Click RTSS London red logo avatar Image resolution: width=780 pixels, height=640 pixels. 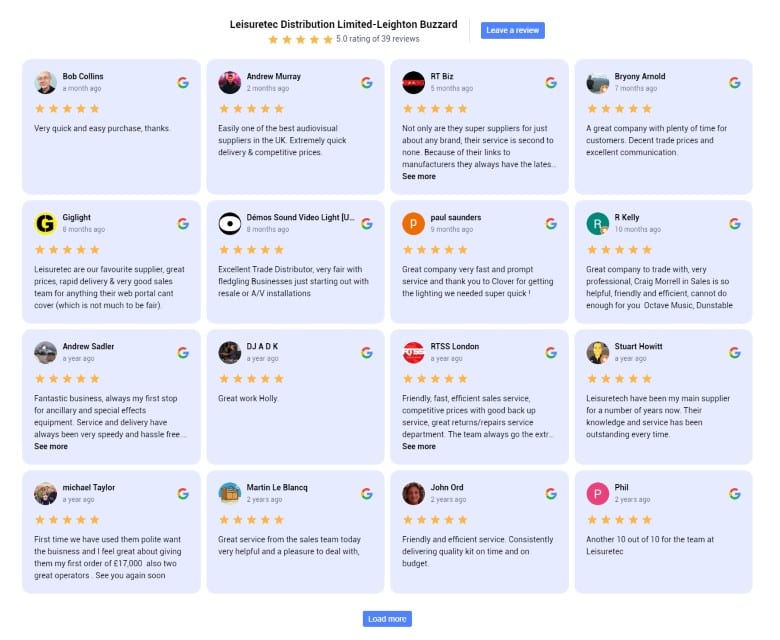(413, 352)
